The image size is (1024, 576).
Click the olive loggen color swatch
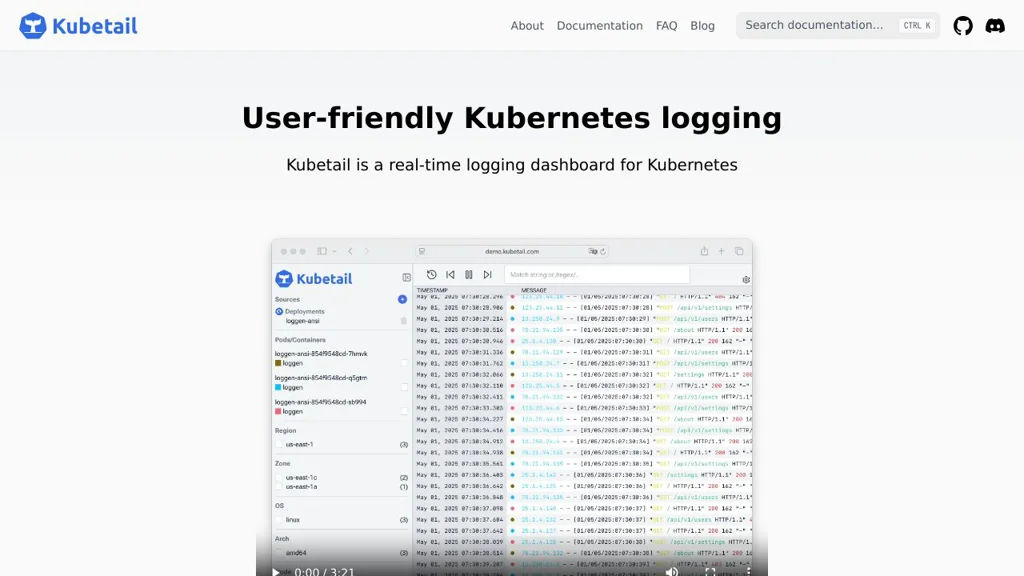tap(278, 363)
